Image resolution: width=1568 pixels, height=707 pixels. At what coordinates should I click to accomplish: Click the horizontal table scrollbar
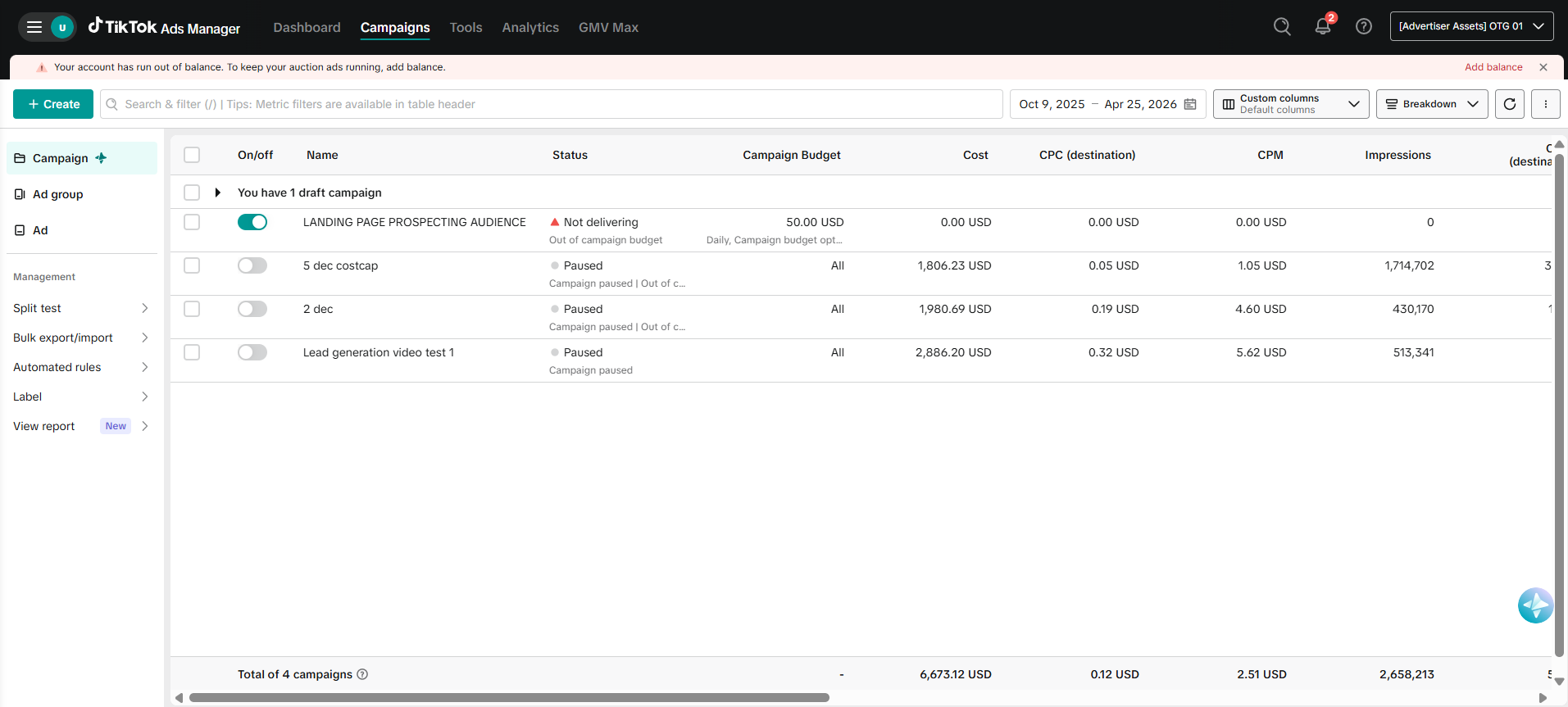[x=509, y=698]
